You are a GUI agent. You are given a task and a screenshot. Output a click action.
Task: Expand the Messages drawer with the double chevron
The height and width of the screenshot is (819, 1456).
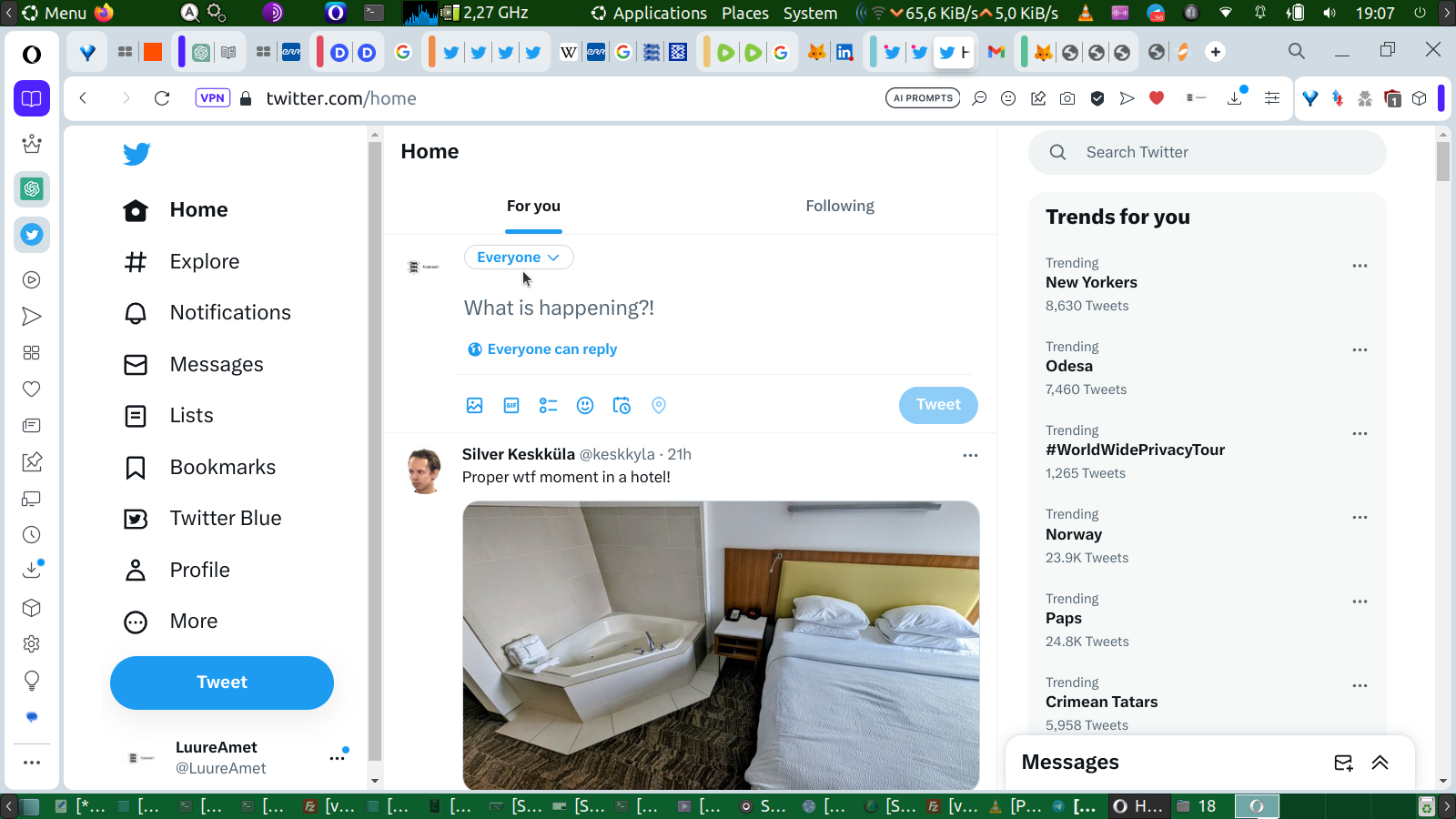tap(1380, 763)
